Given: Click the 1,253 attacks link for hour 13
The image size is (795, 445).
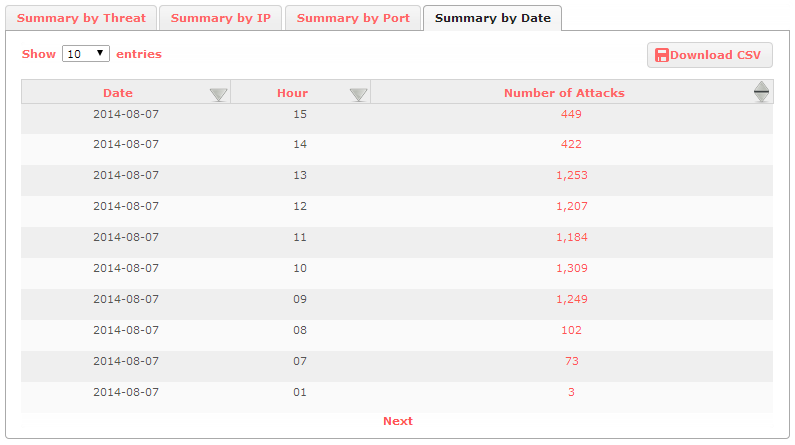Looking at the screenshot, I should (x=571, y=176).
